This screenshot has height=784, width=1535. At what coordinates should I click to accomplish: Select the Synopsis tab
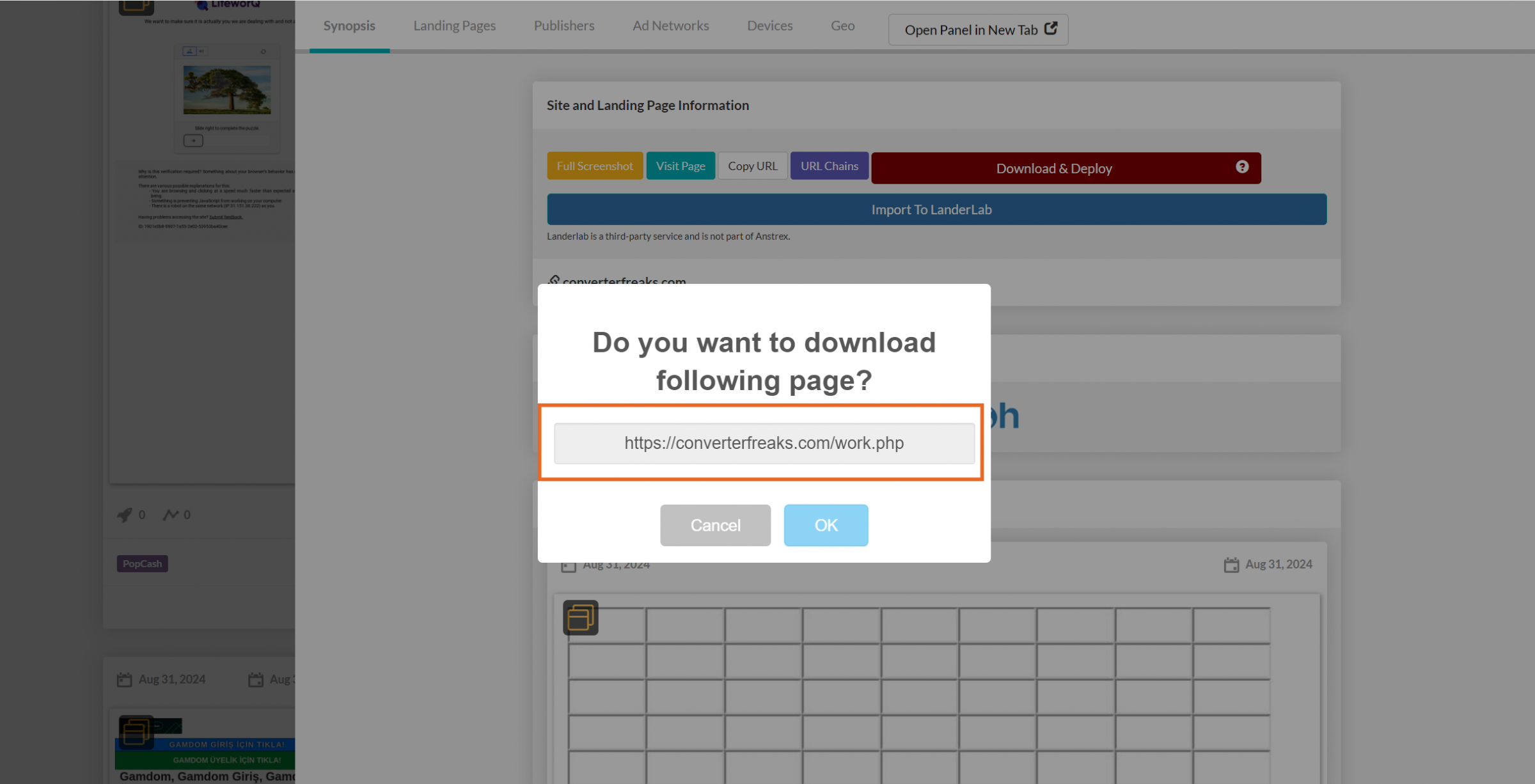pyautogui.click(x=349, y=25)
